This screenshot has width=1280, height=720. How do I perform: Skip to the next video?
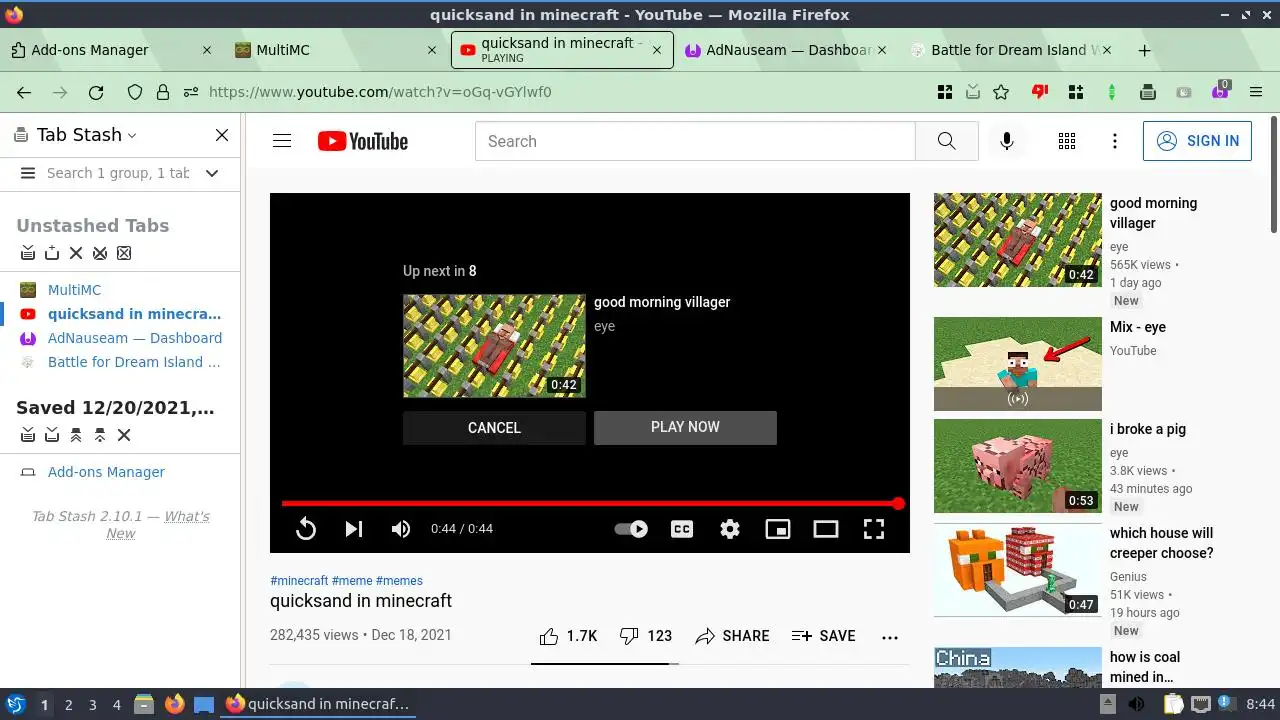[354, 529]
